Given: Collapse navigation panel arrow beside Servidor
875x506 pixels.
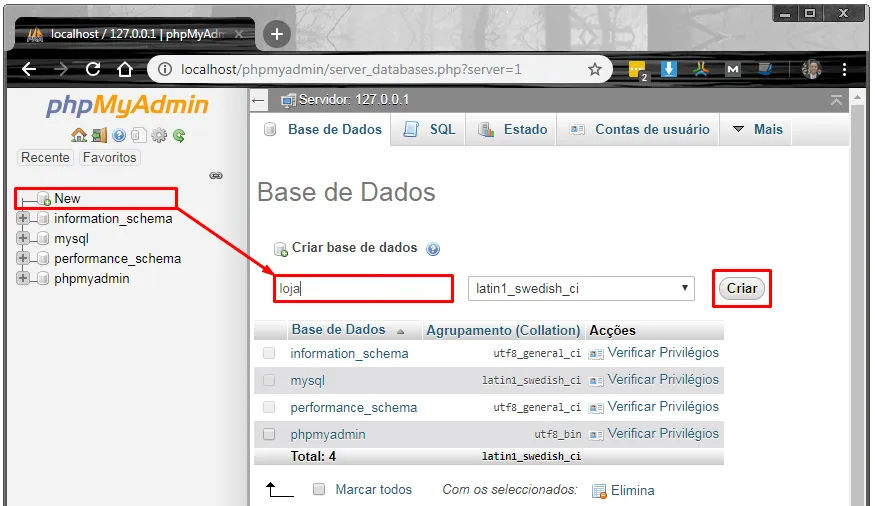Looking at the screenshot, I should coord(258,100).
